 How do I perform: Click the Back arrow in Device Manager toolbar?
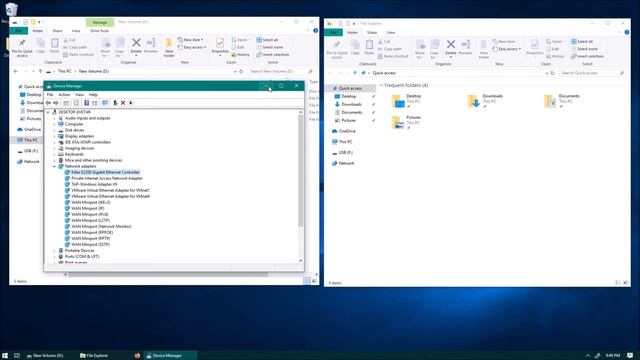point(48,103)
